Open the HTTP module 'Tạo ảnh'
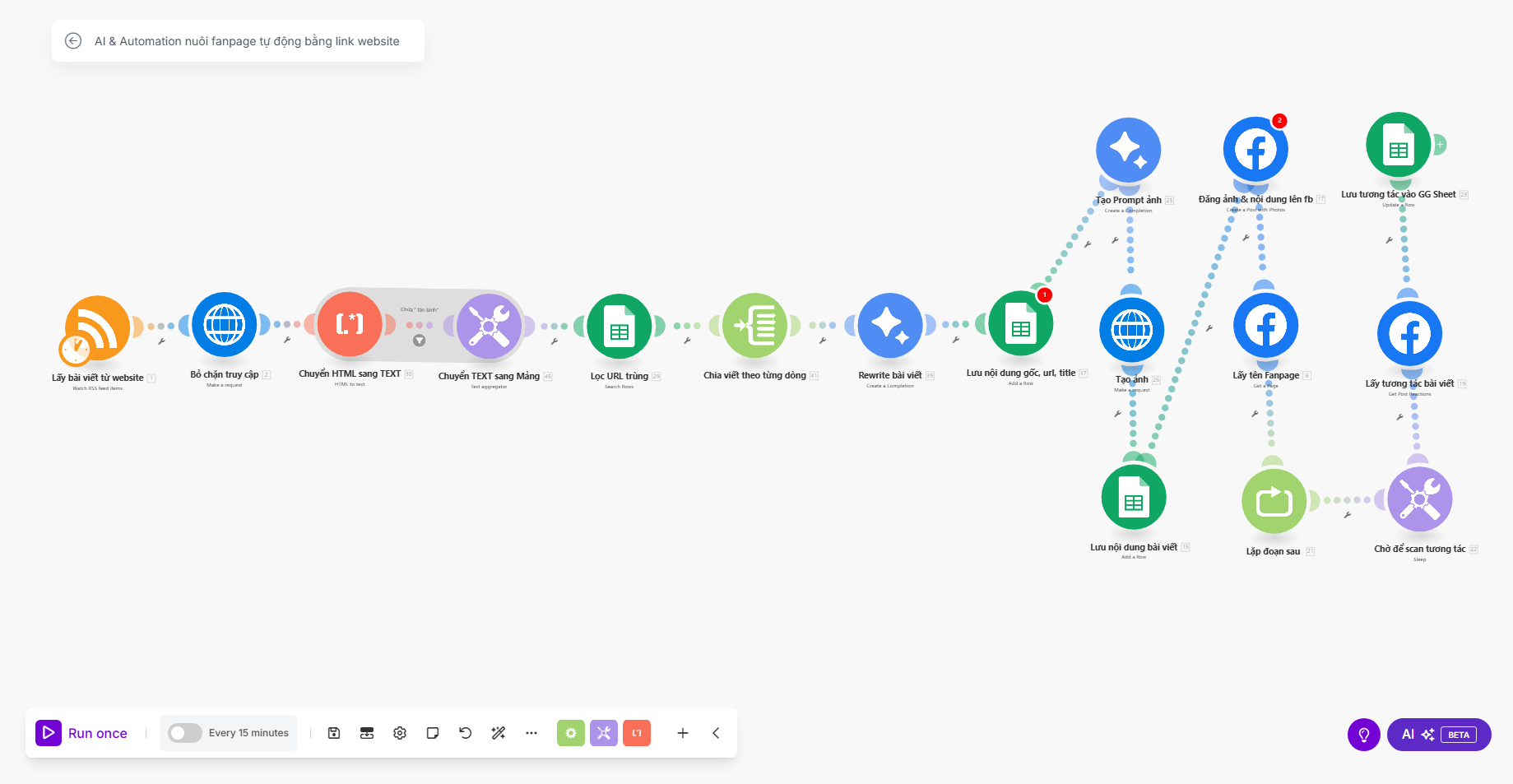The height and width of the screenshot is (784, 1513). pyautogui.click(x=1132, y=330)
